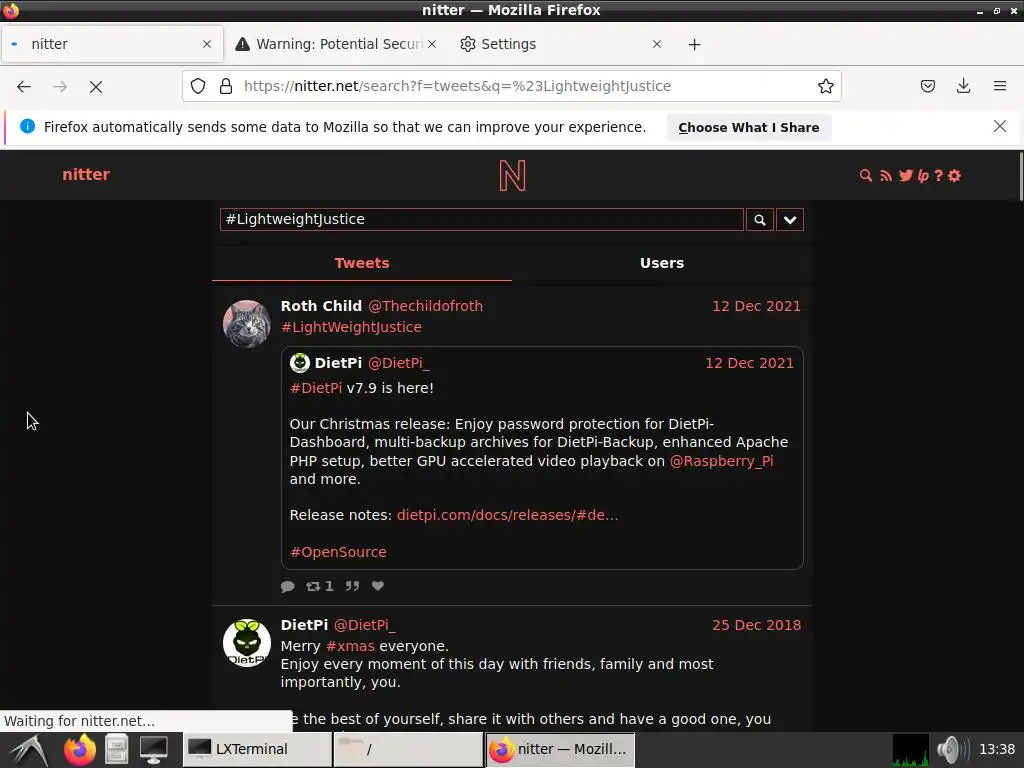Image resolution: width=1024 pixels, height=768 pixels.
Task: Launch Firefox from the taskbar launcher
Action: tap(79, 750)
